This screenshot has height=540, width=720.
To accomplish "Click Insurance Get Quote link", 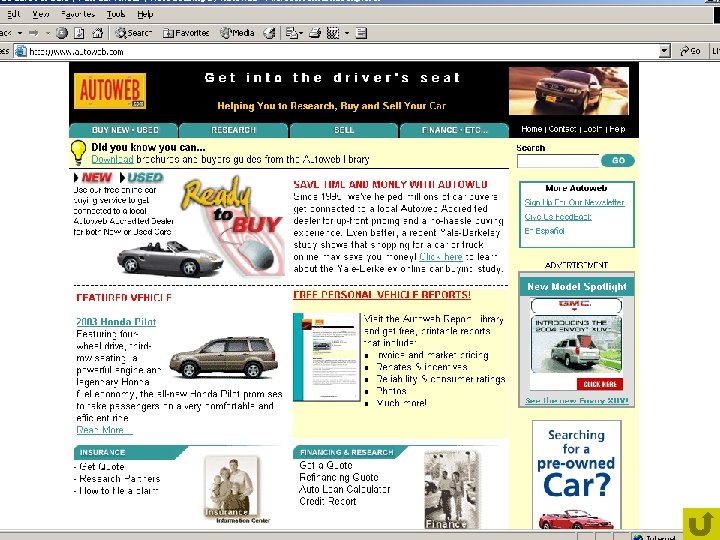I will (100, 467).
